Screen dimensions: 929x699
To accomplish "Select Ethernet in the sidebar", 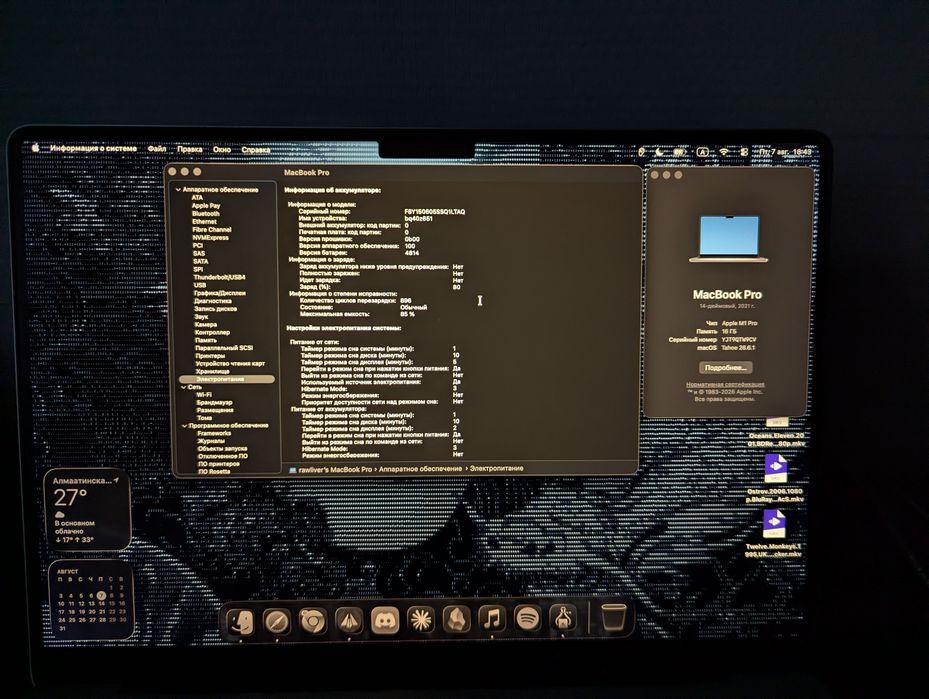I will pyautogui.click(x=204, y=222).
